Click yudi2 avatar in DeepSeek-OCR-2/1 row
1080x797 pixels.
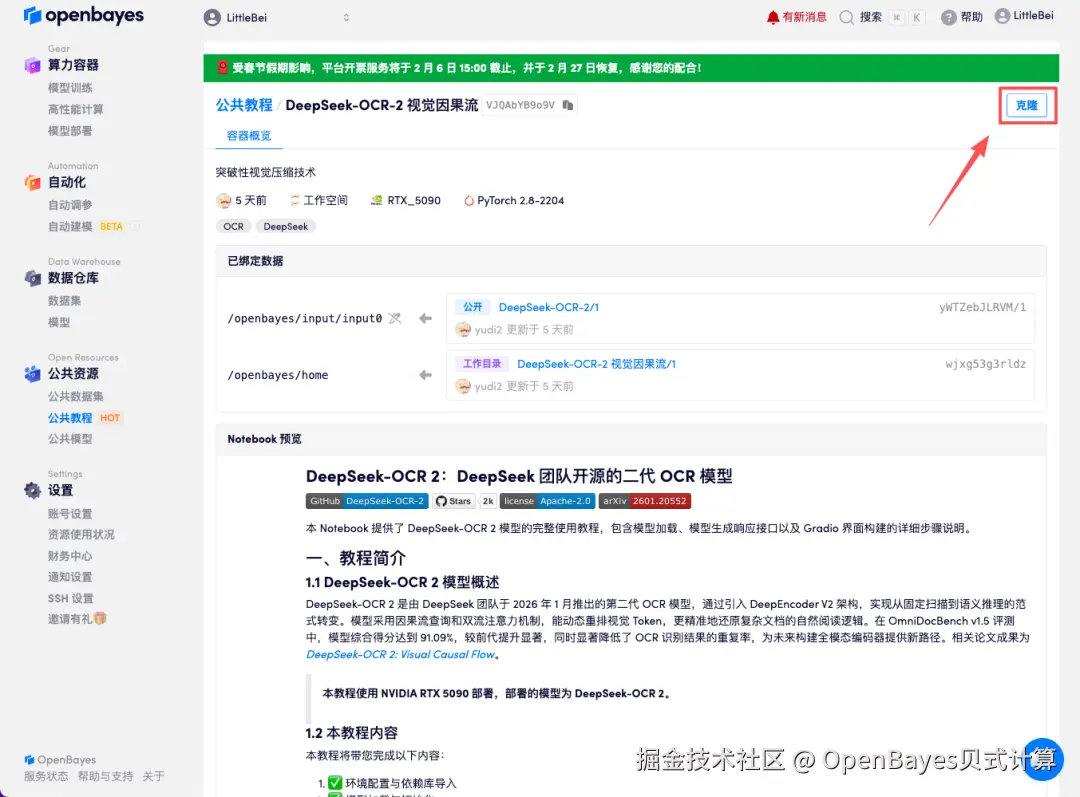coord(464,330)
